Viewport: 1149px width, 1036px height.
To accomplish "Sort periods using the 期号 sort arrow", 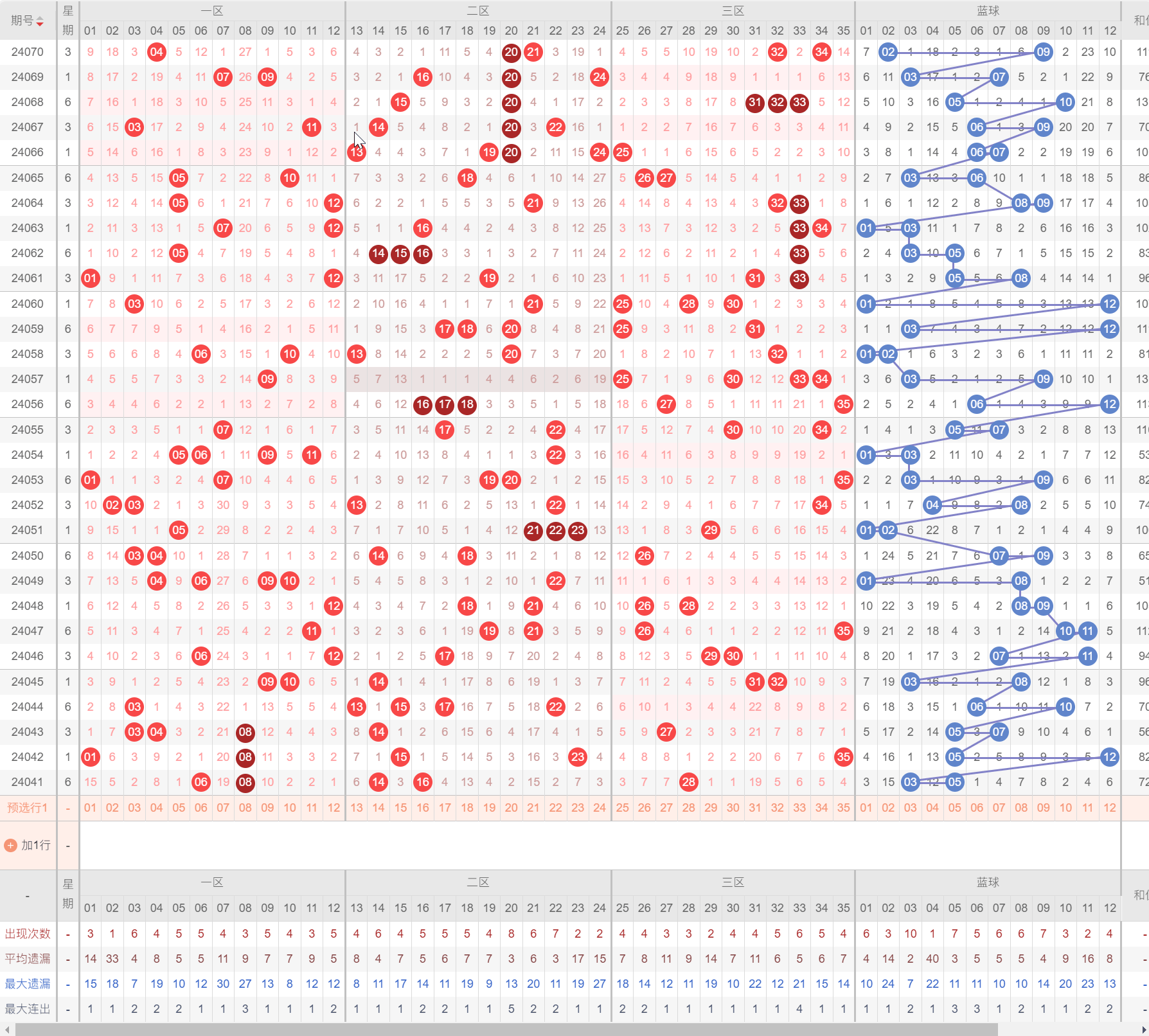I will [x=40, y=21].
